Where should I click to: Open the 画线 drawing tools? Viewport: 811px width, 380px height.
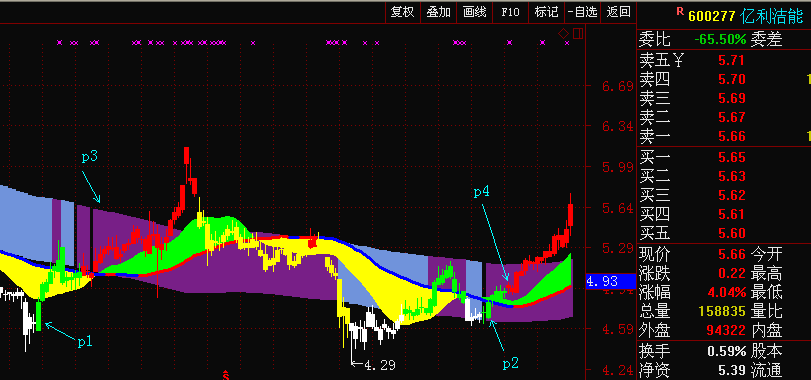[x=475, y=12]
